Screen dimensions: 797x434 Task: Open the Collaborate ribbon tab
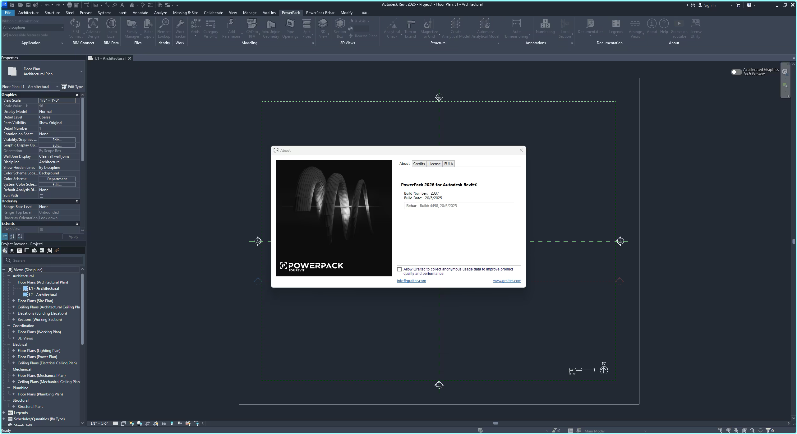(x=213, y=12)
